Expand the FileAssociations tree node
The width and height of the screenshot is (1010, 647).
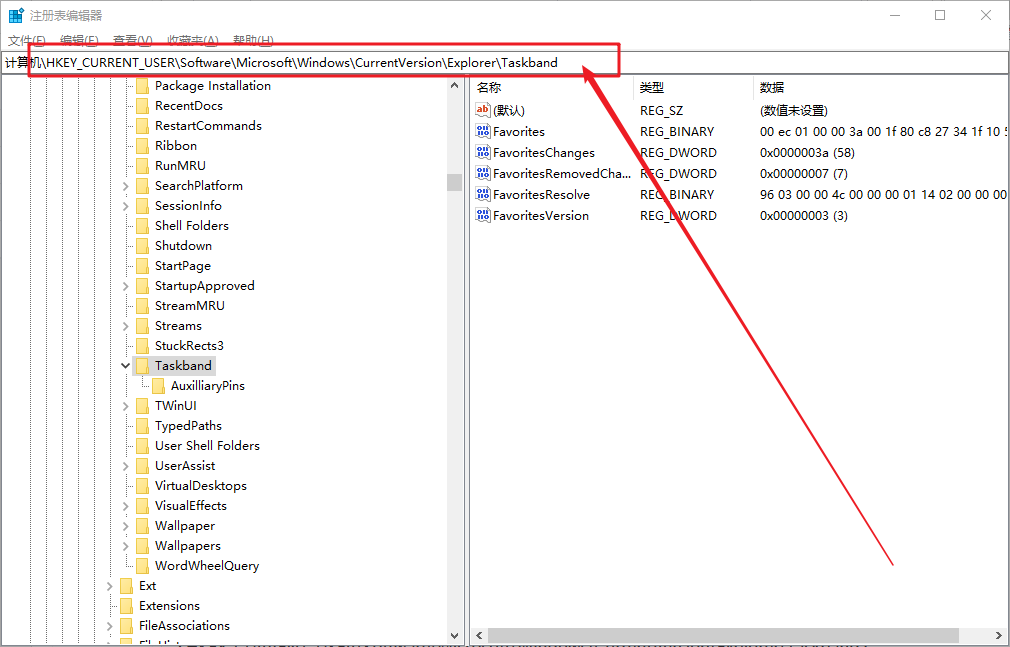tap(110, 626)
